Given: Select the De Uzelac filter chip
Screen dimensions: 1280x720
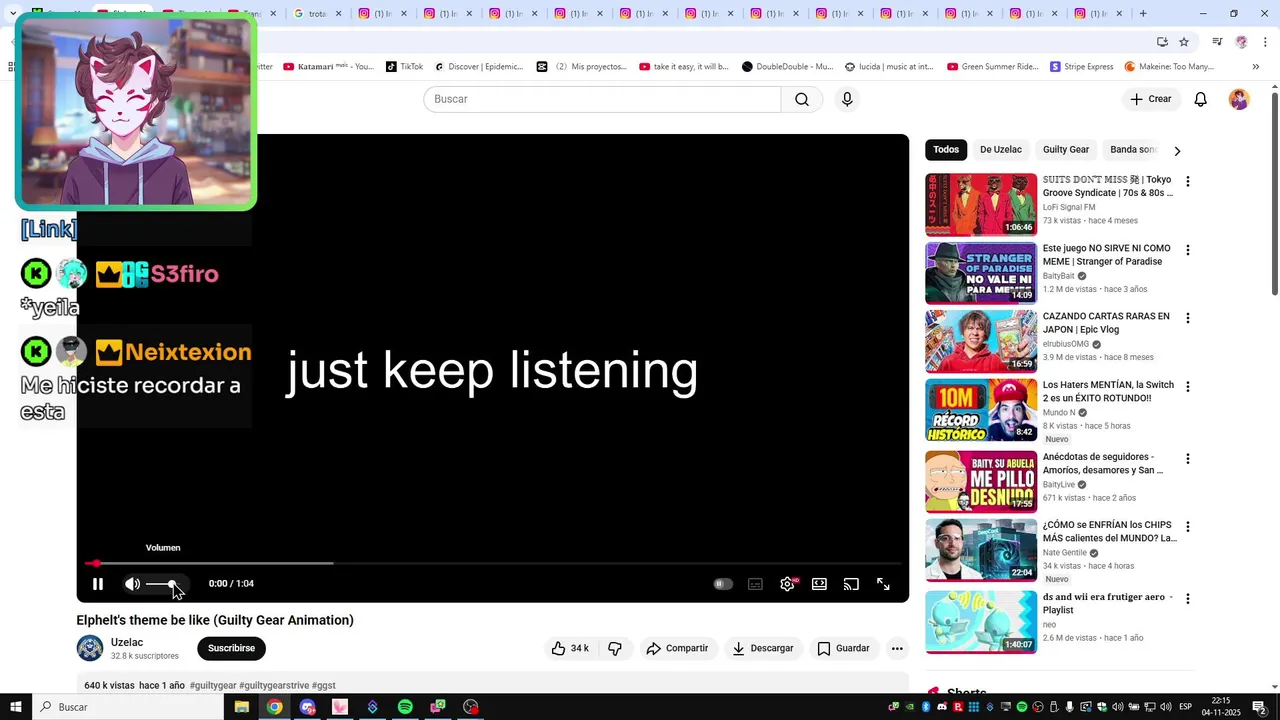Looking at the screenshot, I should (x=1001, y=149).
